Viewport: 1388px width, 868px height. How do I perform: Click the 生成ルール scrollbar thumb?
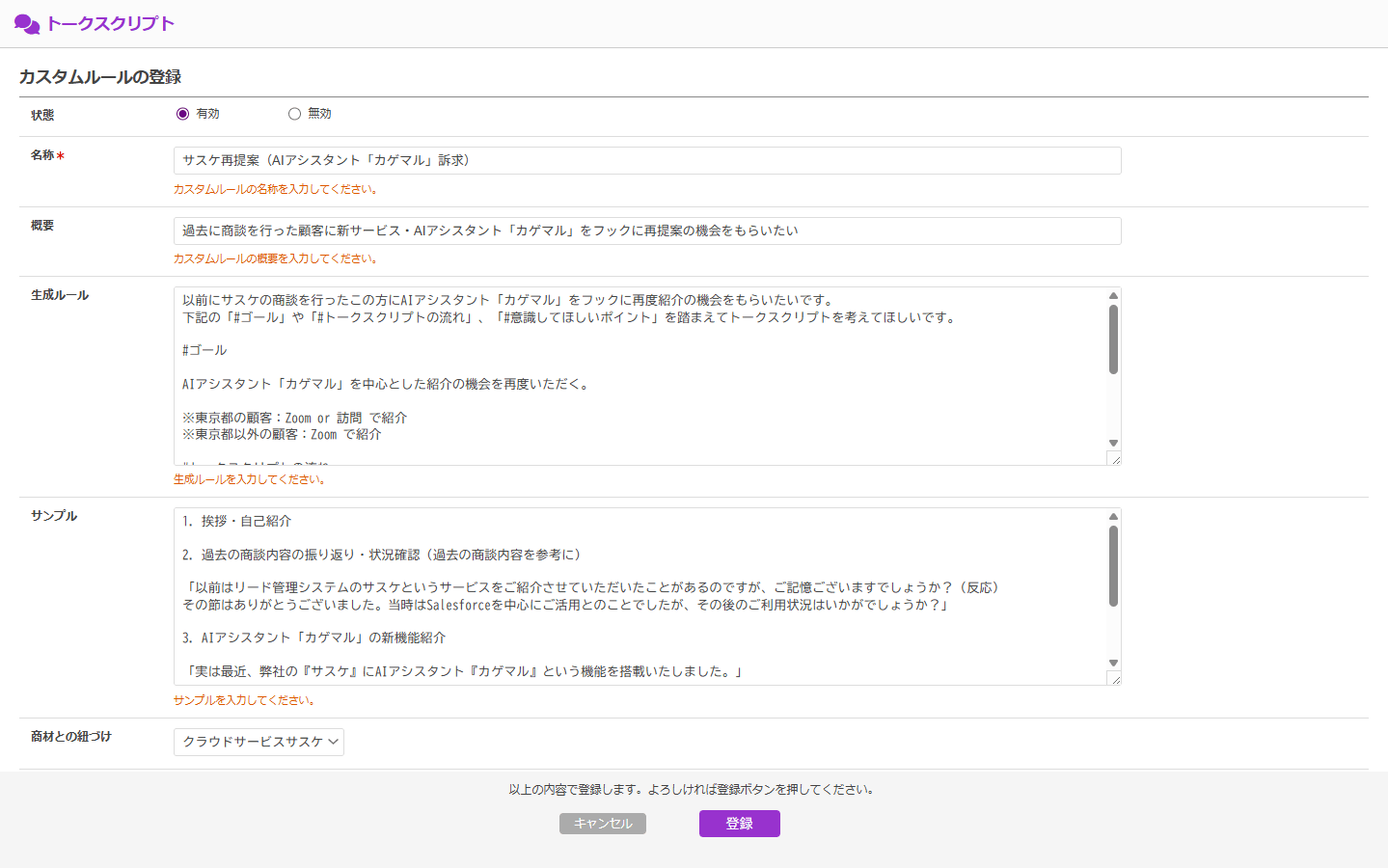point(1113,339)
